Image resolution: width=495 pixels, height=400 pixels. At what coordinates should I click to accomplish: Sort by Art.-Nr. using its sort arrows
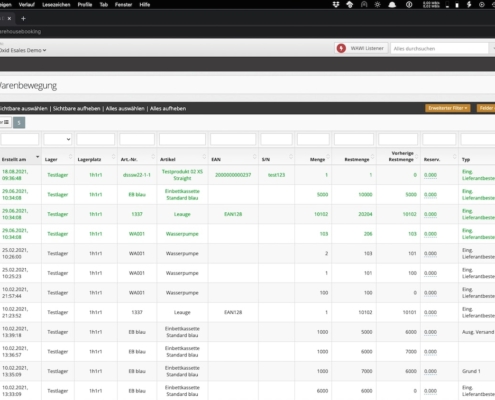click(x=153, y=157)
